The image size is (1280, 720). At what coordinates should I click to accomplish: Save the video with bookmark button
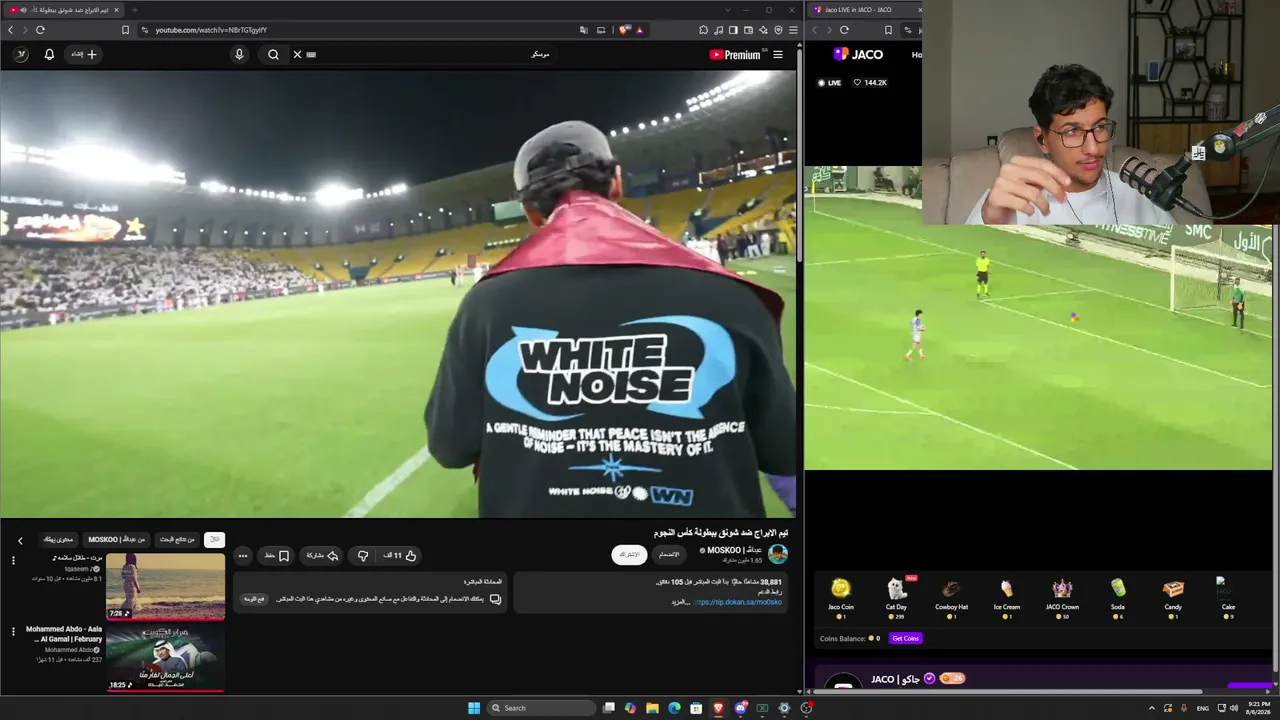277,555
